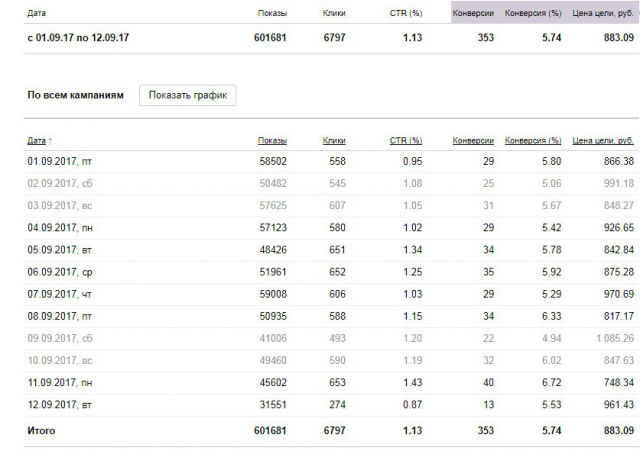640x454 pixels.
Task: Click impressions value 58502
Action: click(x=273, y=161)
